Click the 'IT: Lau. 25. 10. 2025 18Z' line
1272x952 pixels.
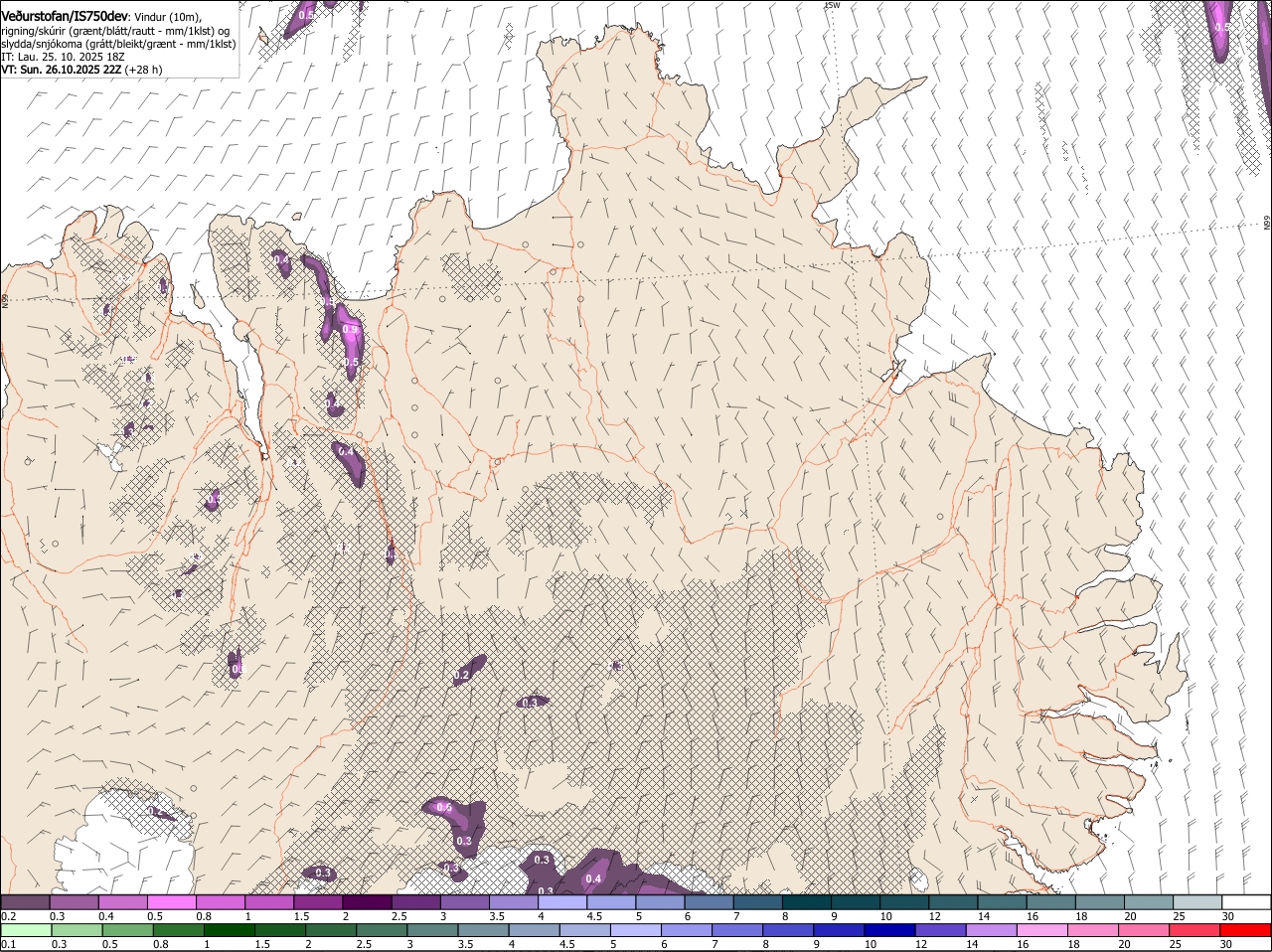[63, 57]
